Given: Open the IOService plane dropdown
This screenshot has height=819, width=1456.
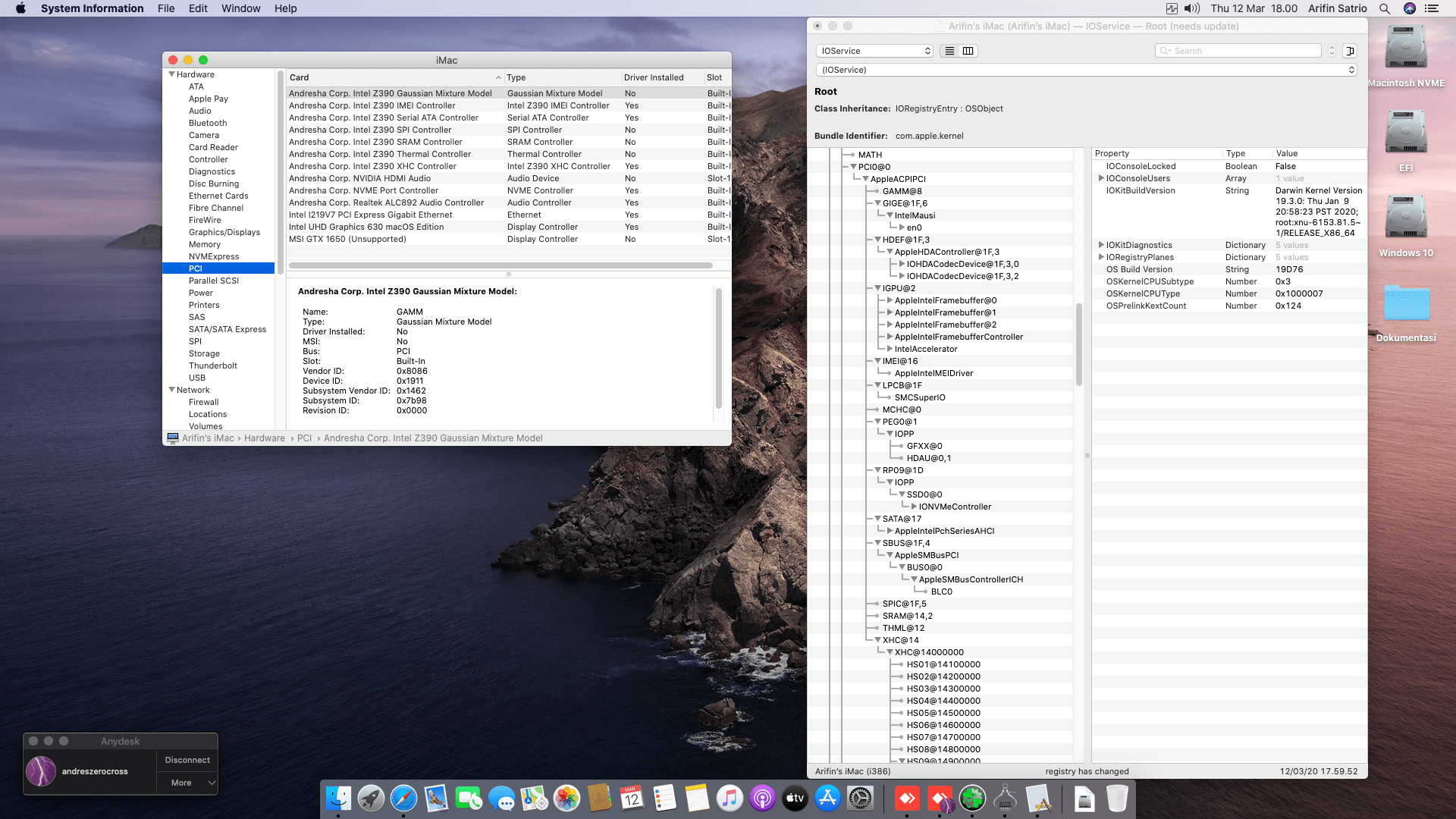Looking at the screenshot, I should click(x=874, y=51).
